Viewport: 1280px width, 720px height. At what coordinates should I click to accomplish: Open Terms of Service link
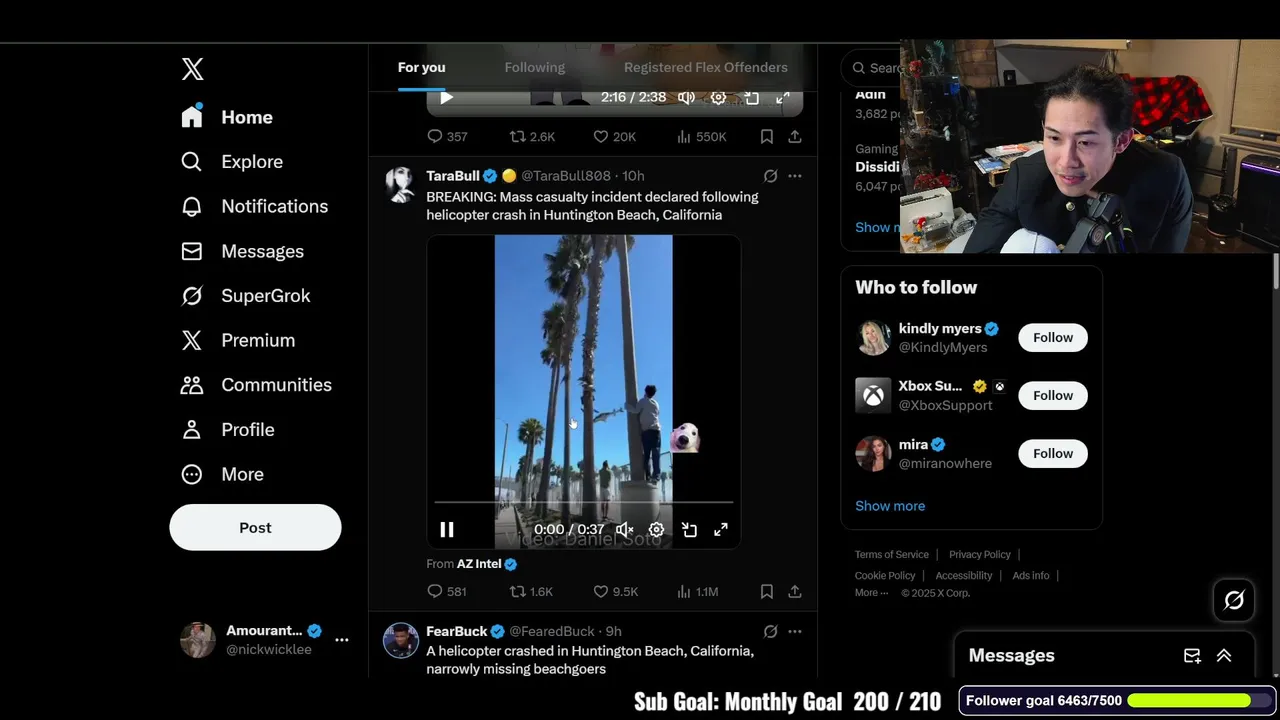click(892, 555)
